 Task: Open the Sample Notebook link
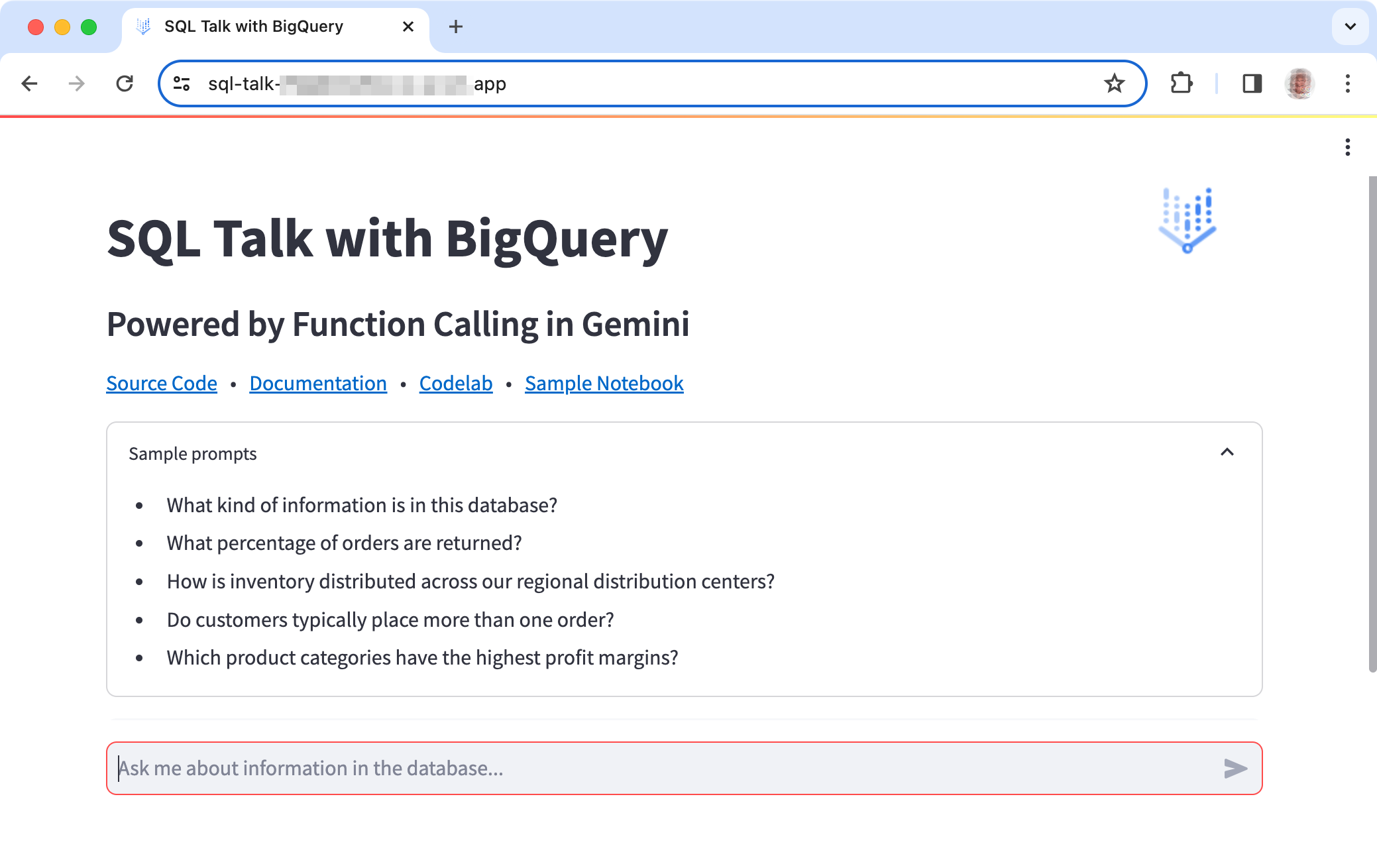[x=603, y=382]
